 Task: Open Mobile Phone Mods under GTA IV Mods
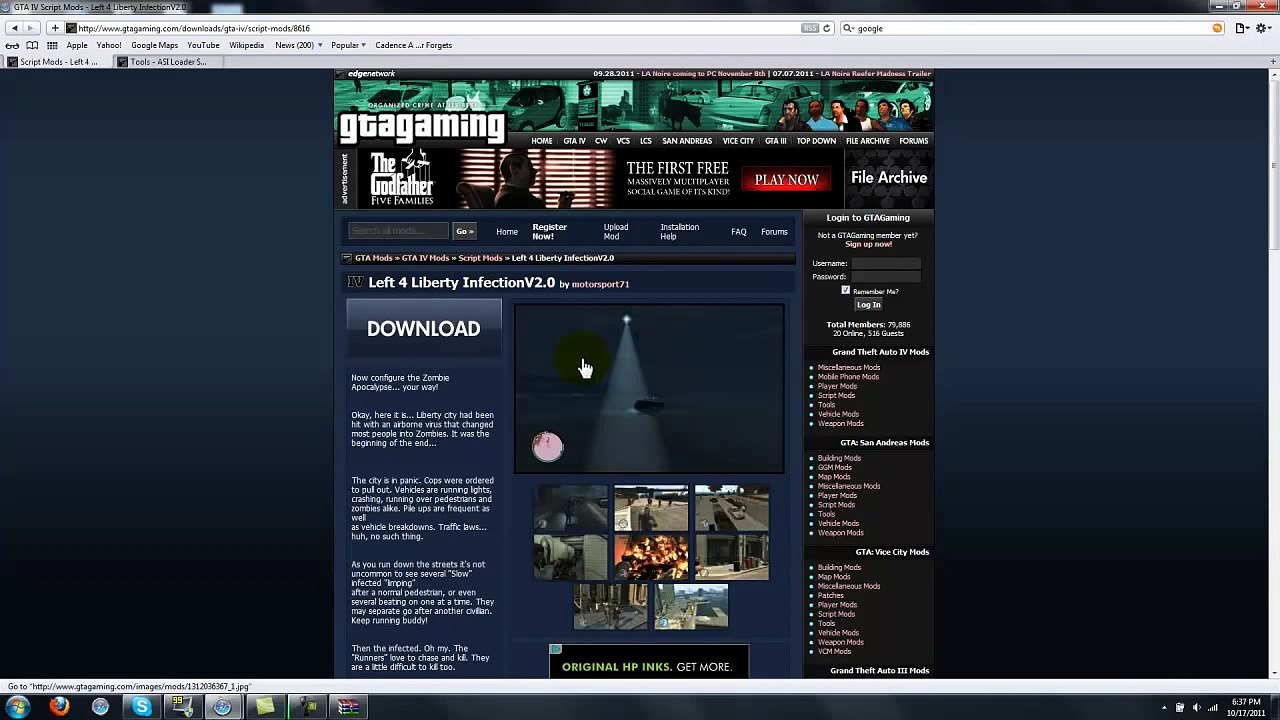848,377
